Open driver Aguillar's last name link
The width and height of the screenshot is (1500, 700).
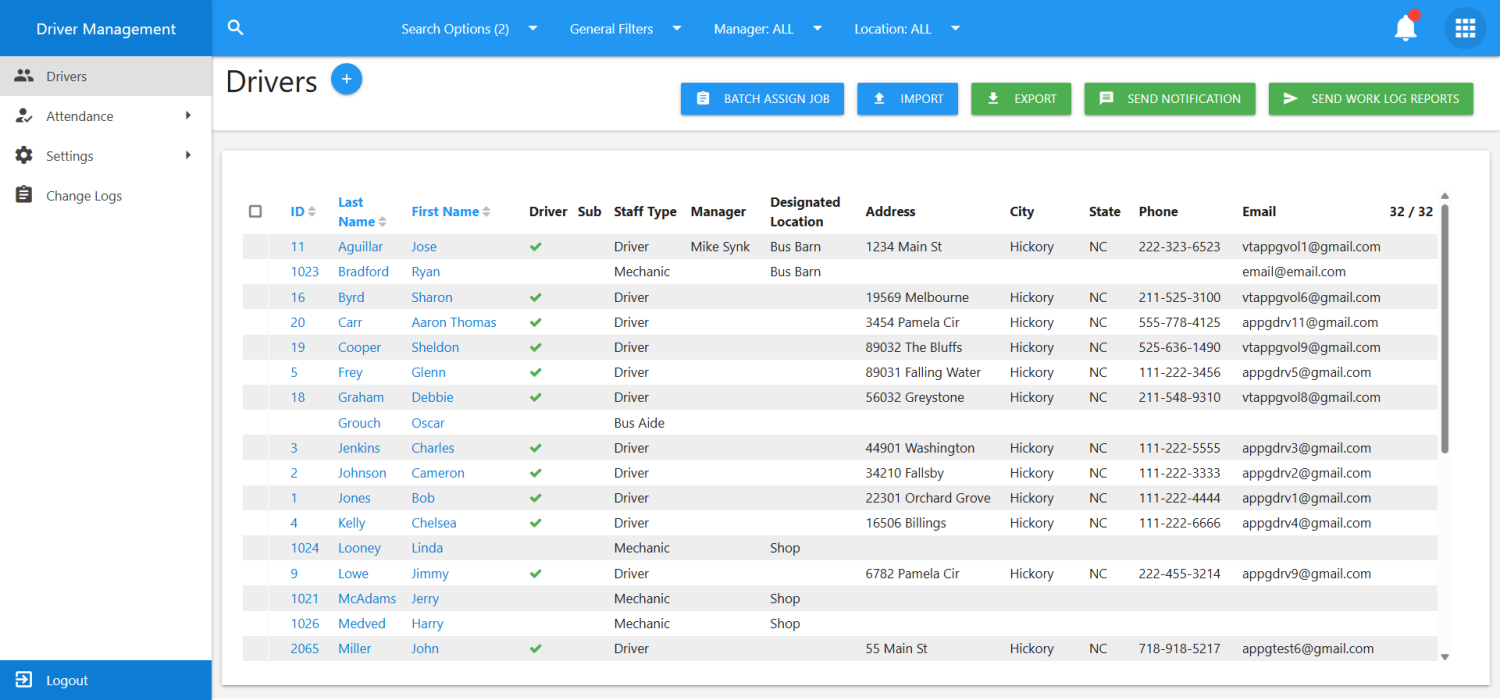360,247
